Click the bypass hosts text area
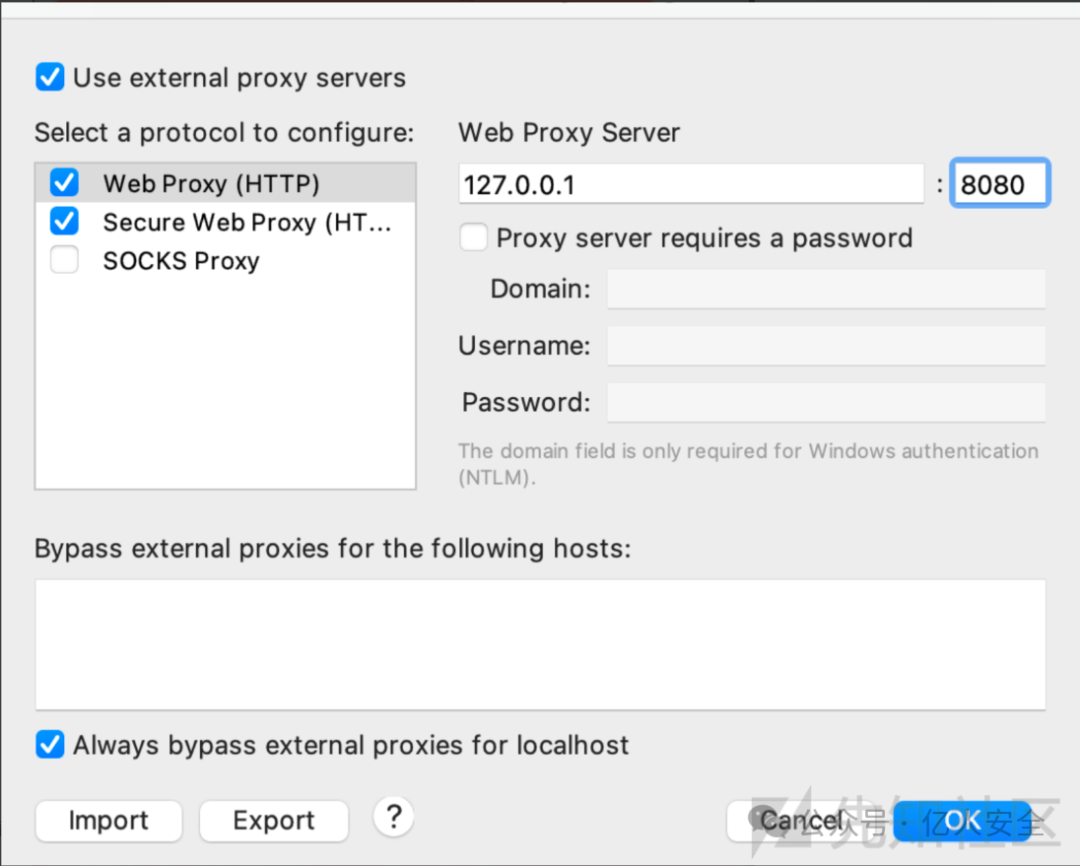 [540, 644]
